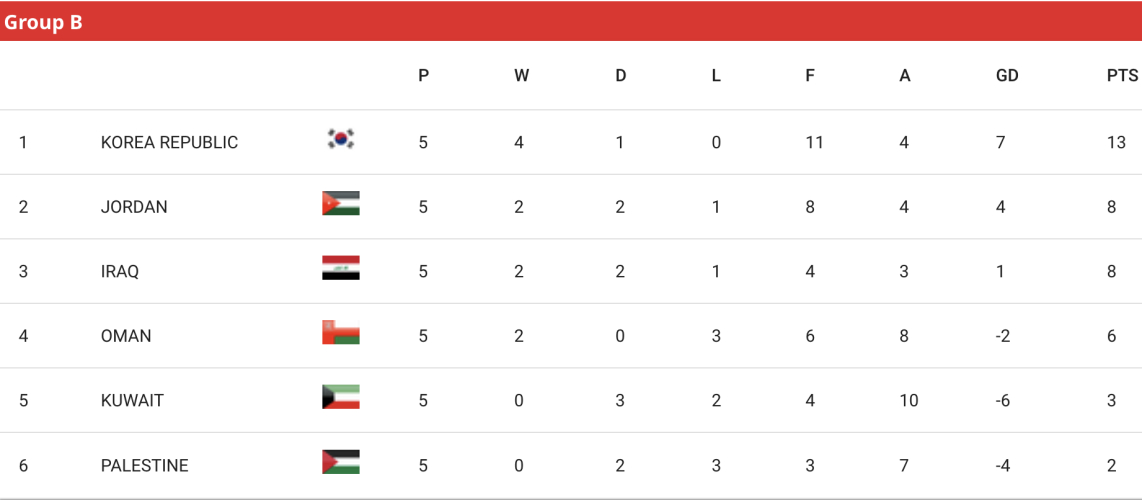Click the Iraq flag icon

[341, 268]
